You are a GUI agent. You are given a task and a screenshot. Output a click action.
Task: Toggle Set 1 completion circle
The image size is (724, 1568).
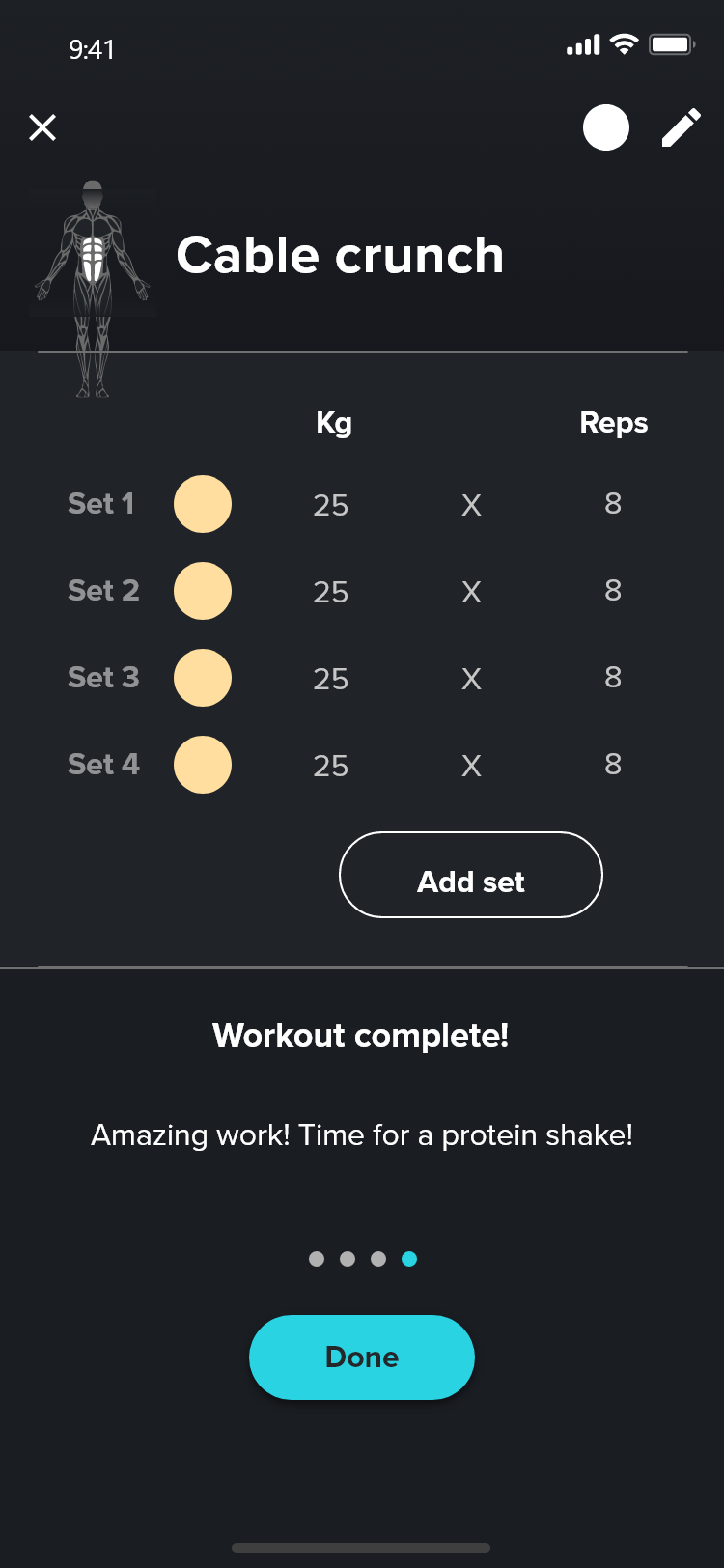[203, 504]
